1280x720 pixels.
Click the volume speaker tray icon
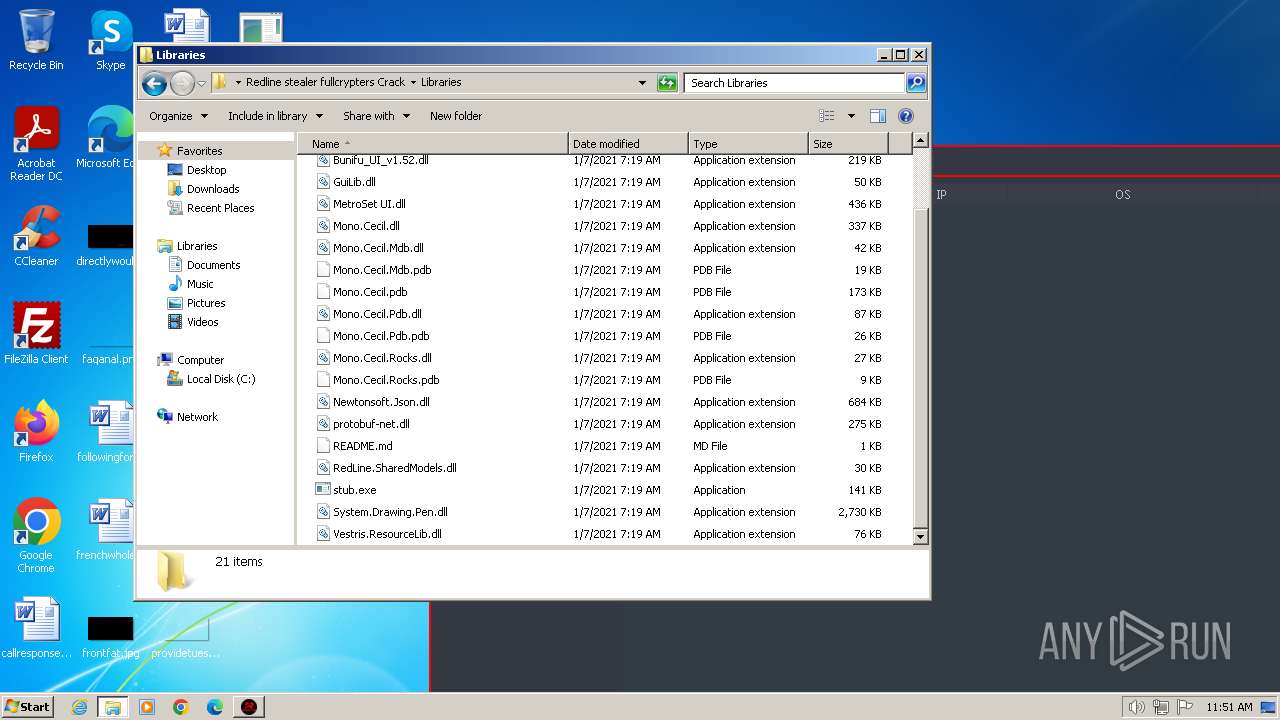pos(1136,707)
